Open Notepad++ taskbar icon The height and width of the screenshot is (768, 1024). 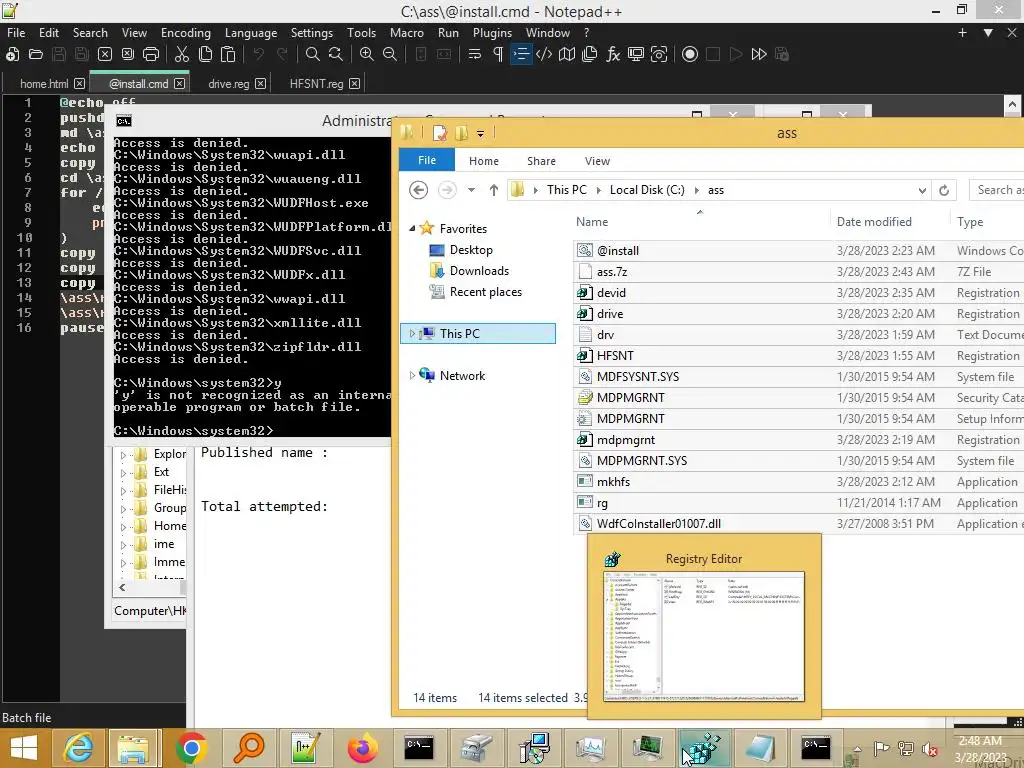tap(305, 748)
